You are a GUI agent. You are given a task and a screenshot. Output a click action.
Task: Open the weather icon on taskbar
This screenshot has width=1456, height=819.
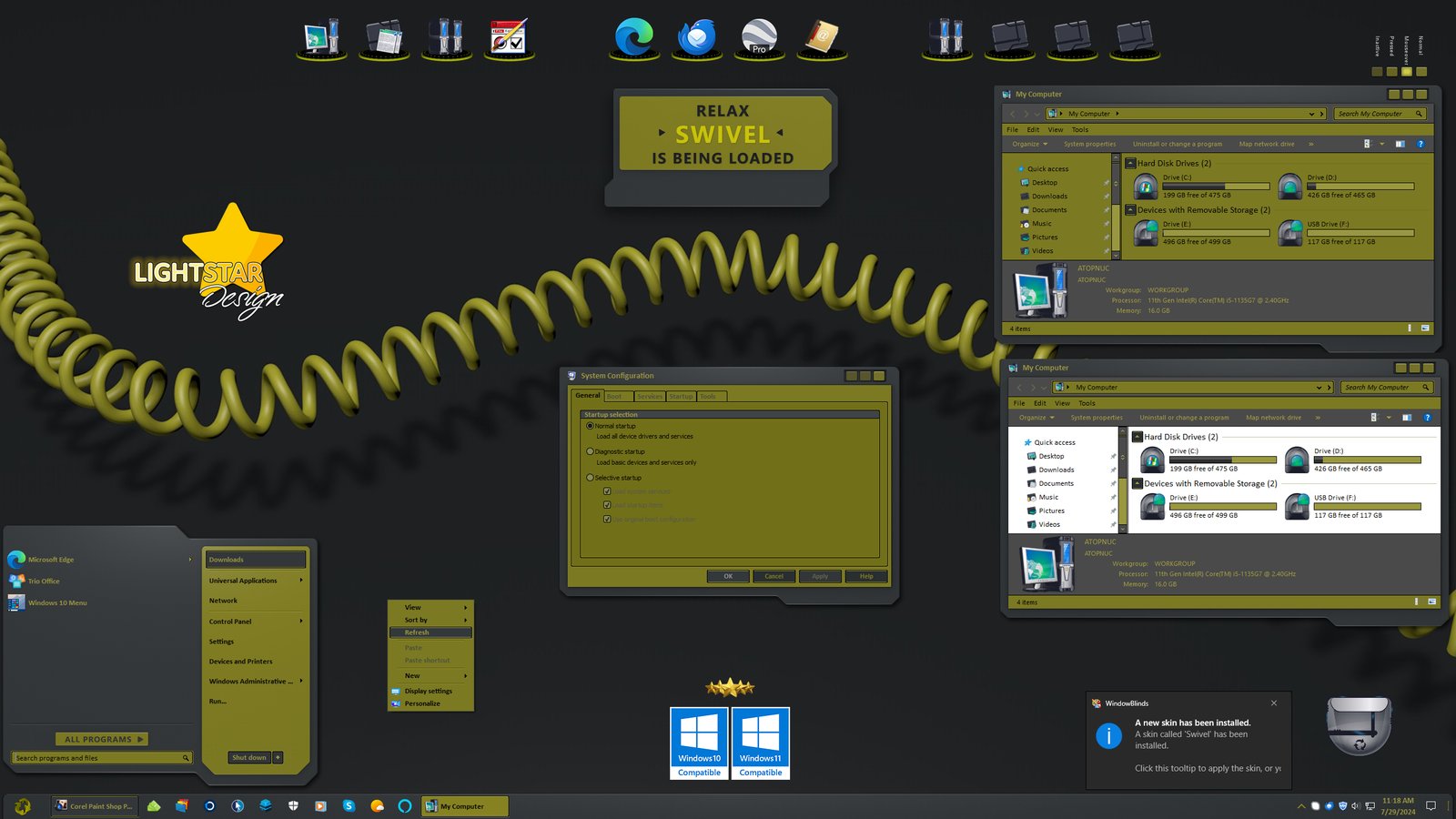(377, 805)
